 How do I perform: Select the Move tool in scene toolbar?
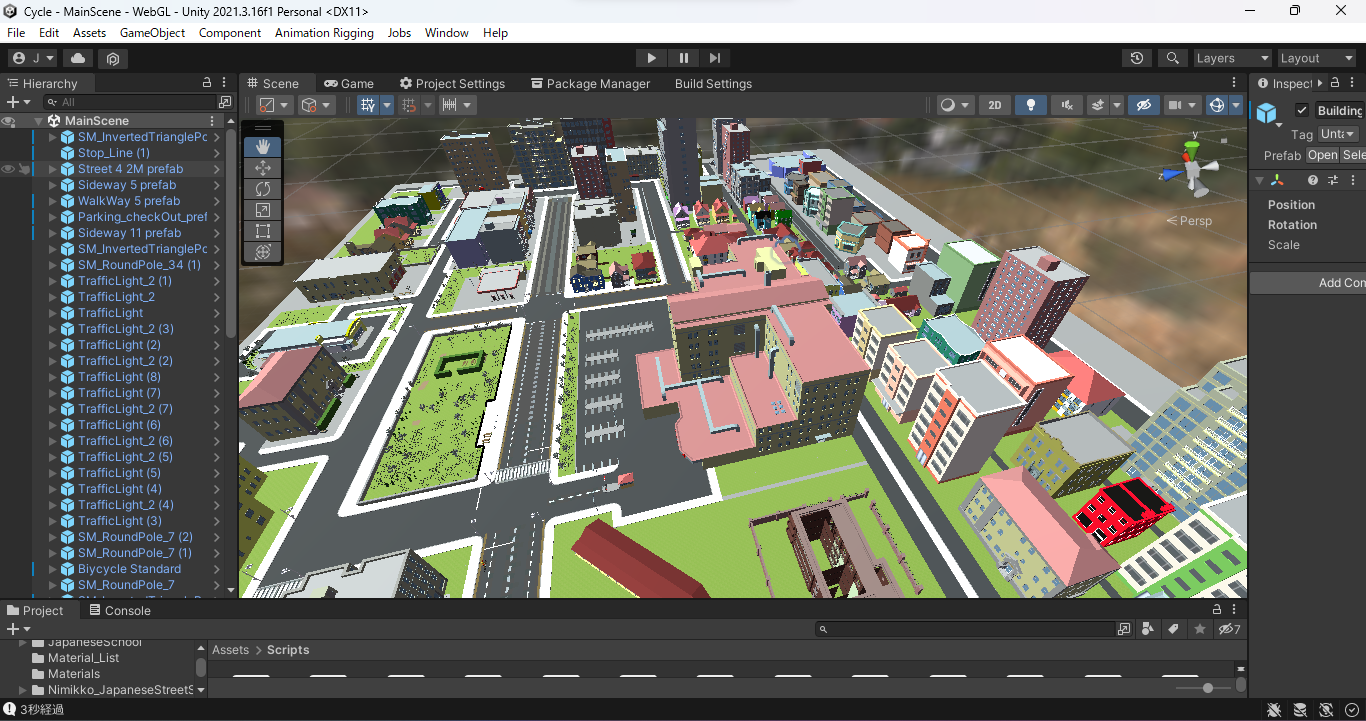click(x=263, y=168)
